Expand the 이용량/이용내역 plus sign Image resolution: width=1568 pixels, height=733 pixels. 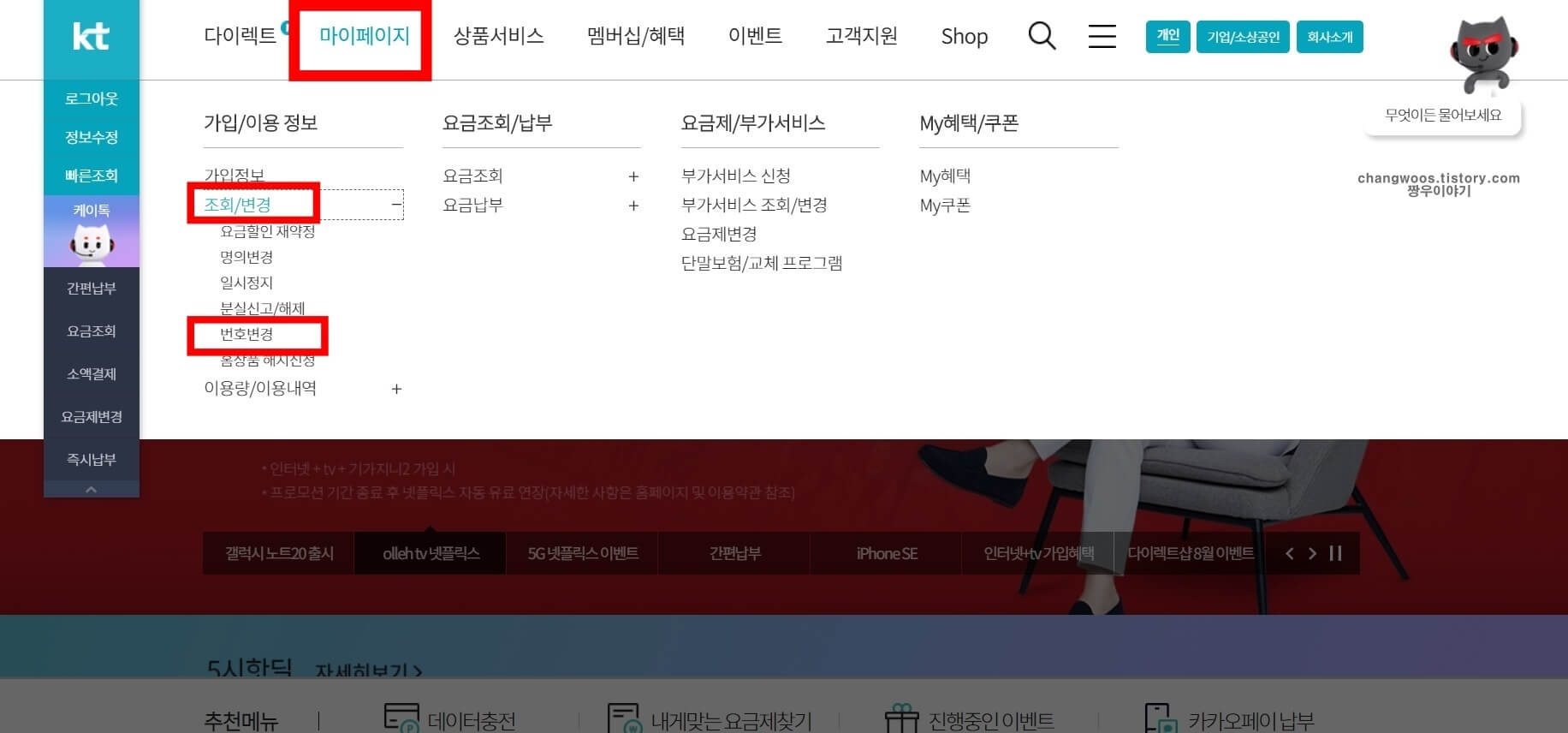[x=396, y=389]
